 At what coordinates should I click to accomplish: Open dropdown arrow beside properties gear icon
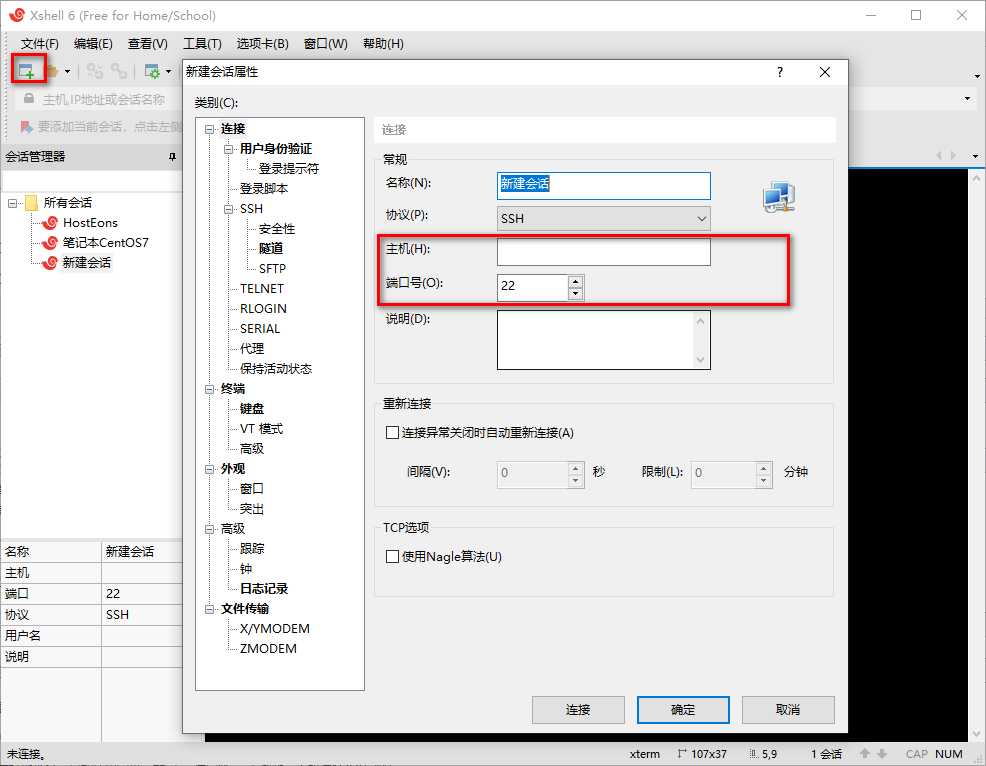169,72
